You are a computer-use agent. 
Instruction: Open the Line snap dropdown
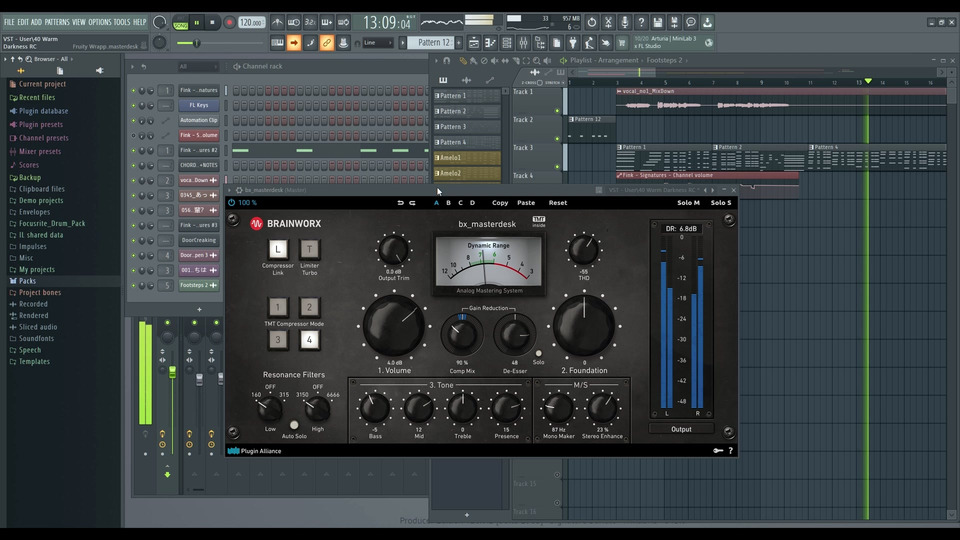coord(377,43)
